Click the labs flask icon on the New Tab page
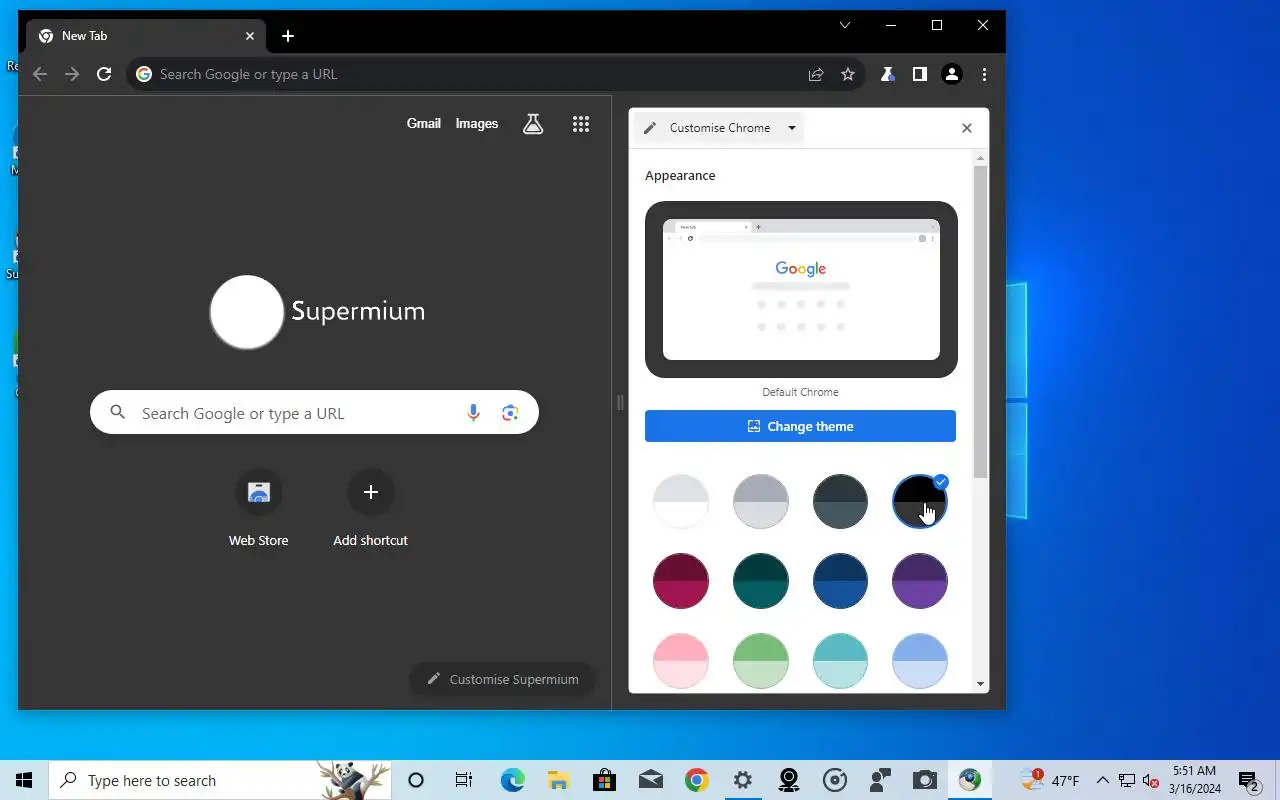 [x=533, y=124]
